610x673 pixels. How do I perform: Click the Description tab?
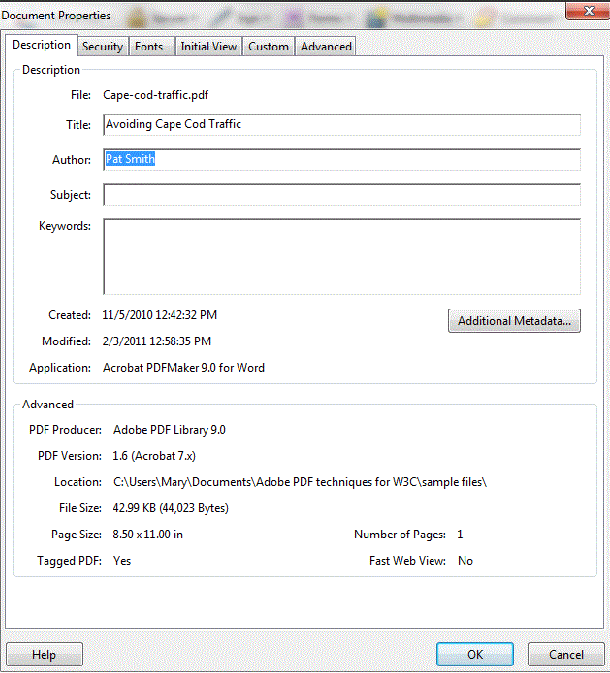click(x=42, y=45)
